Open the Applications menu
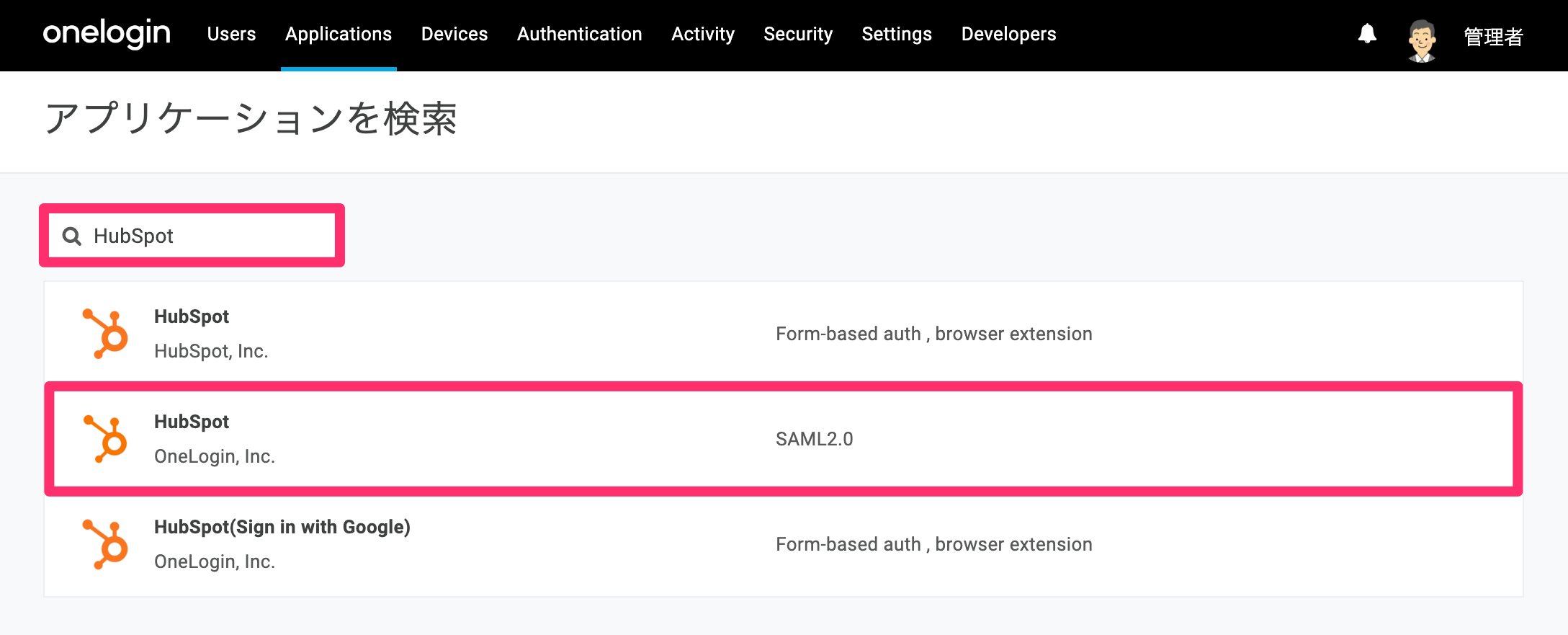 (x=339, y=34)
